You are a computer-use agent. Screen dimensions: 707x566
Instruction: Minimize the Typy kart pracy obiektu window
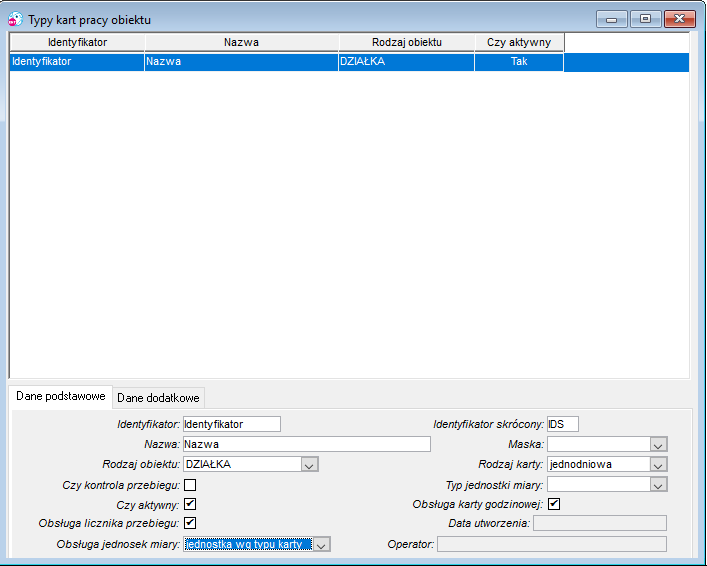(x=611, y=19)
